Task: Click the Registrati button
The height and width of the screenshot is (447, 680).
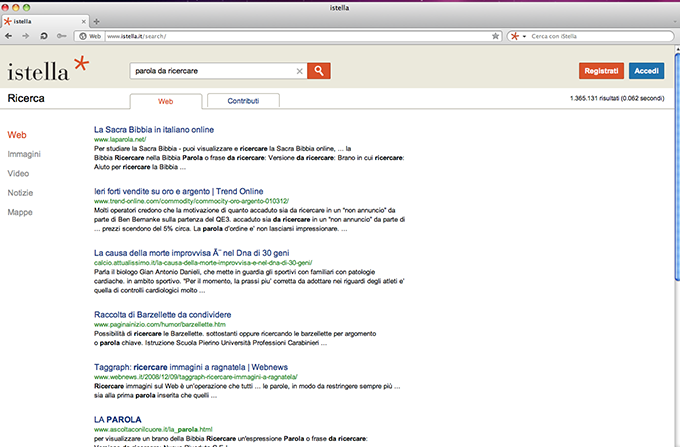Action: tap(601, 71)
